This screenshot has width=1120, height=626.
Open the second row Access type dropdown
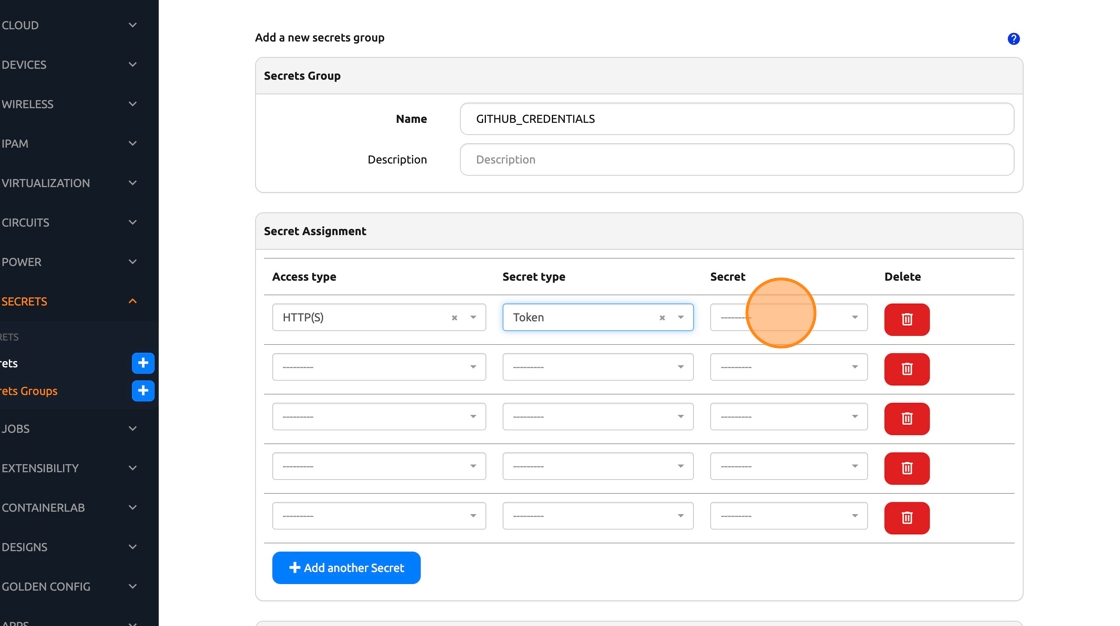click(x=378, y=367)
